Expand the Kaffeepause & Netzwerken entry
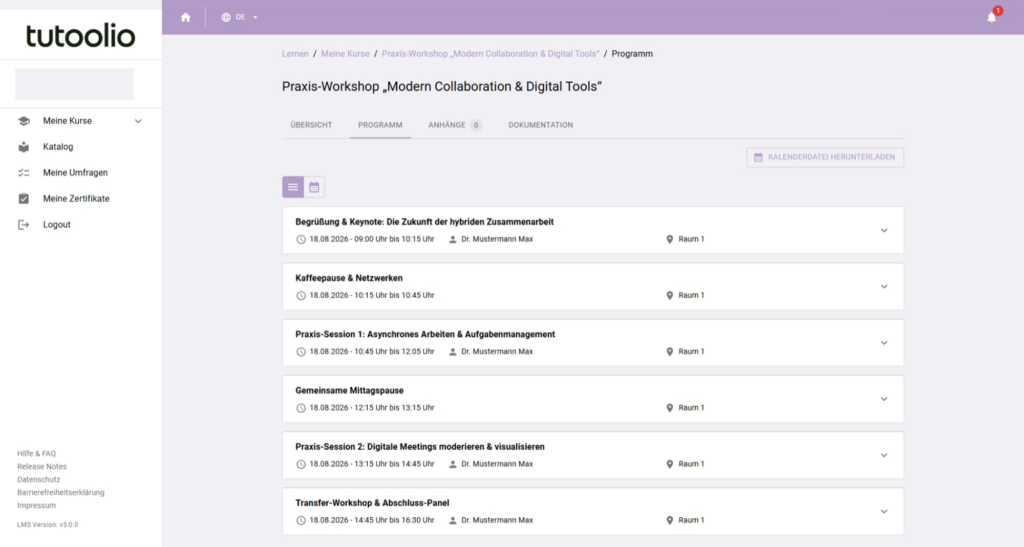Viewport: 1024px width, 547px height. [x=884, y=287]
